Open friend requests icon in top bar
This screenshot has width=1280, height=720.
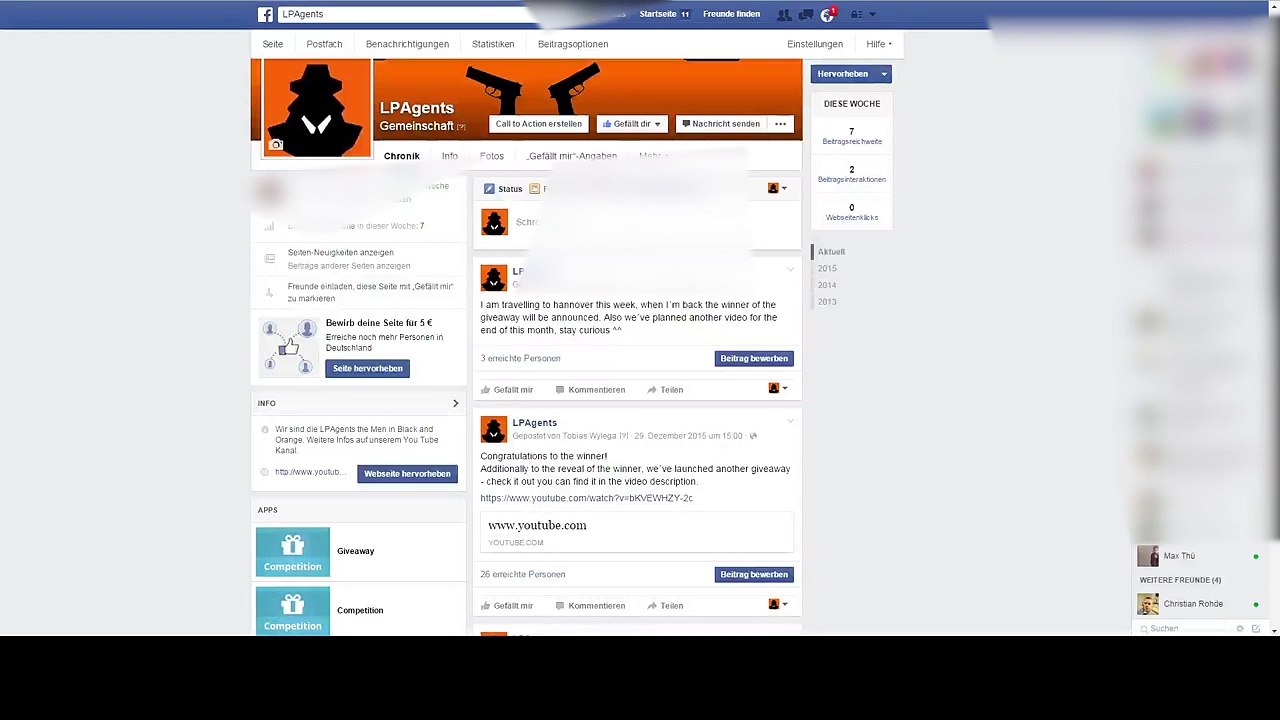point(784,15)
